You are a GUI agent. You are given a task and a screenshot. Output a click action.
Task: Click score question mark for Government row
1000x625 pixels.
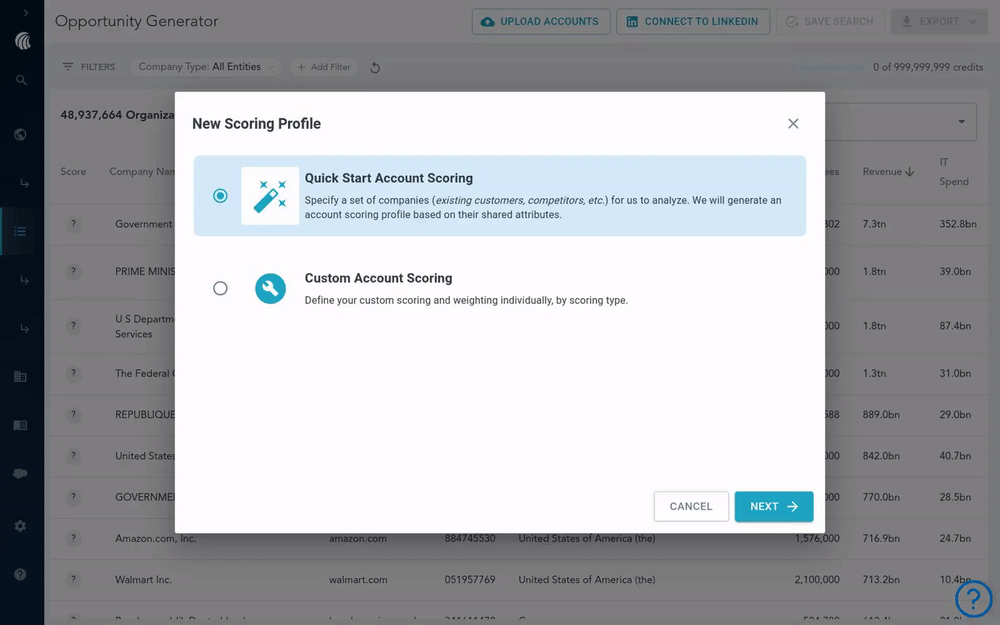click(x=73, y=224)
